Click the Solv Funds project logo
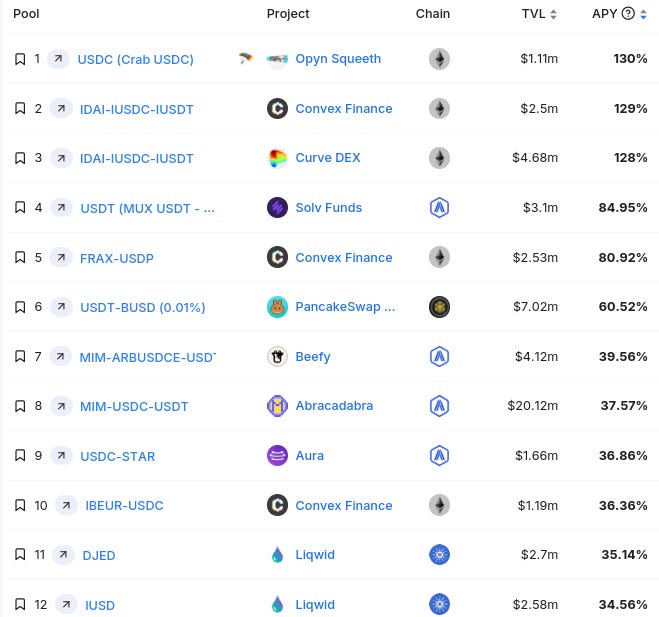Viewport: 659px width, 617px height. point(277,208)
